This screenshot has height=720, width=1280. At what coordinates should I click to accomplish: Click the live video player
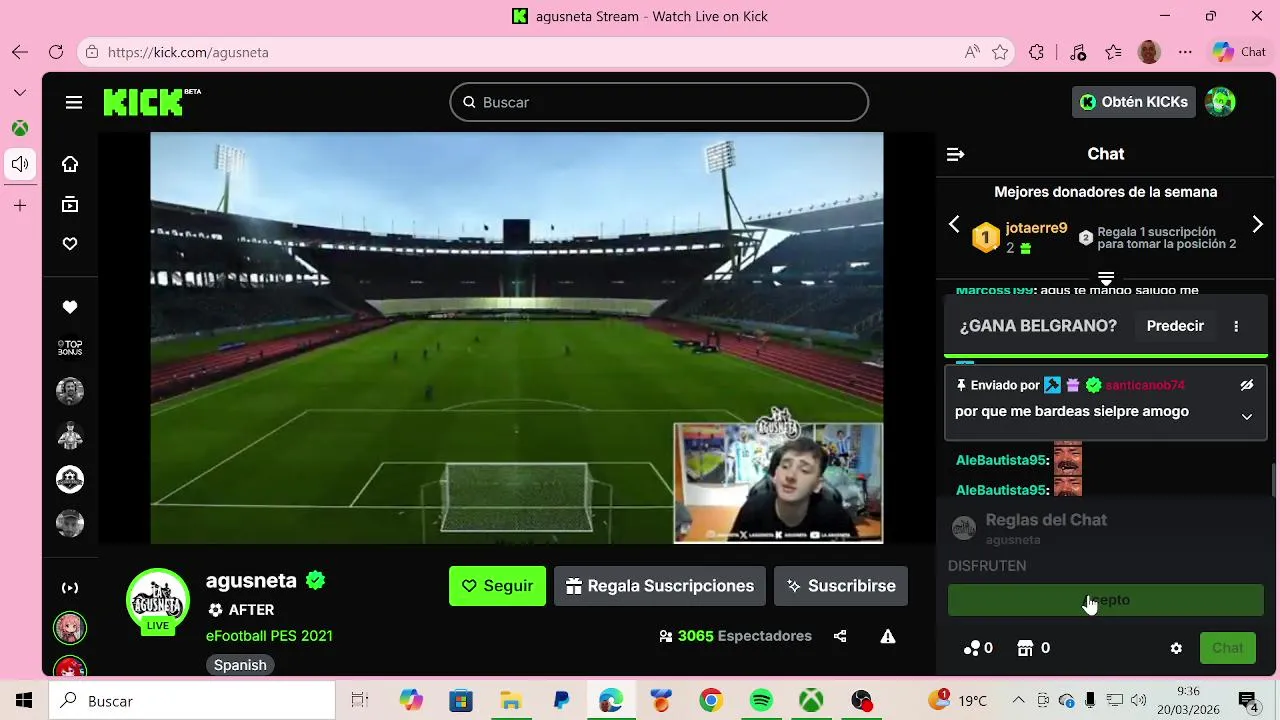tap(517, 338)
